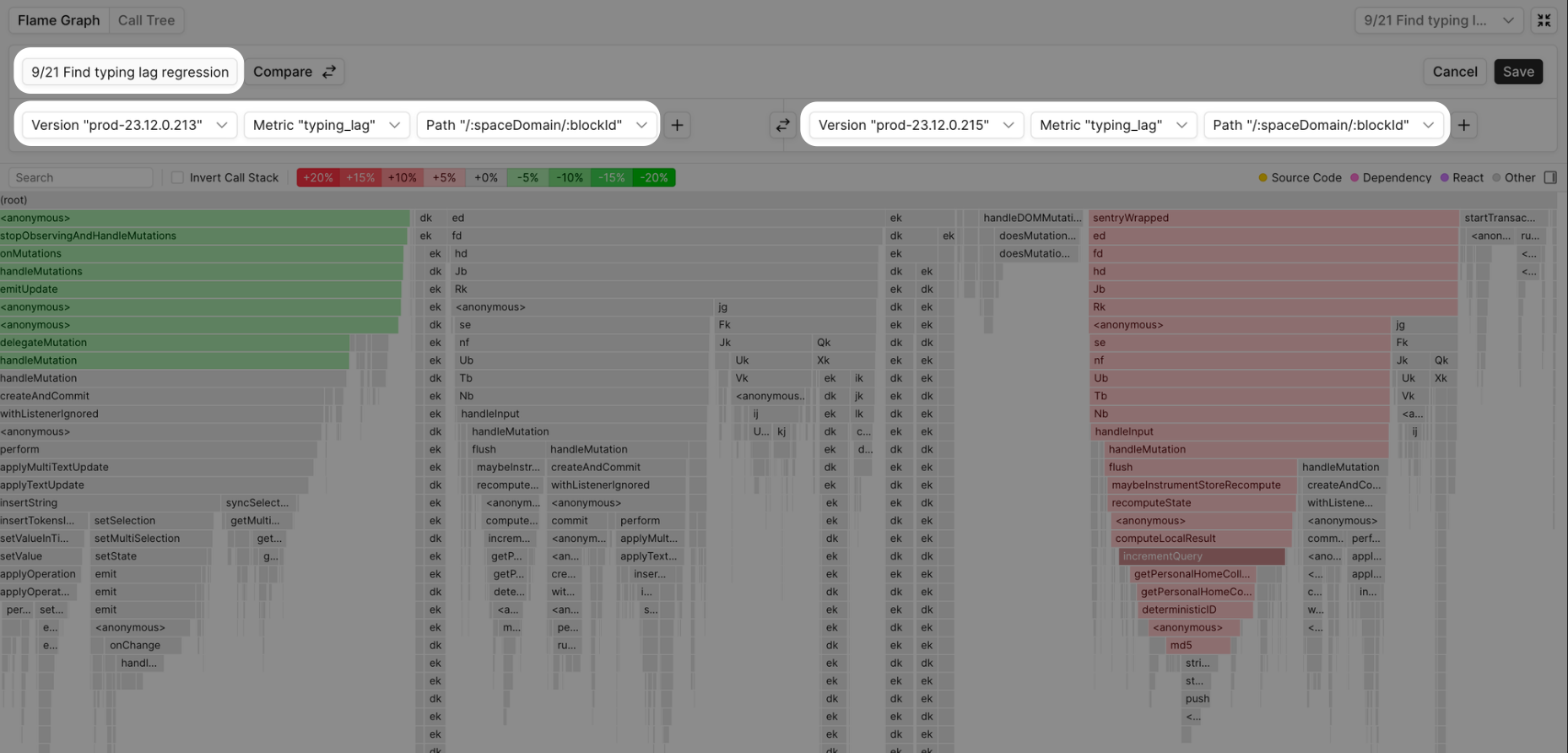Image resolution: width=1568 pixels, height=753 pixels.
Task: Select the stopObservingAndHandleMutations frame
Action: click(x=204, y=236)
